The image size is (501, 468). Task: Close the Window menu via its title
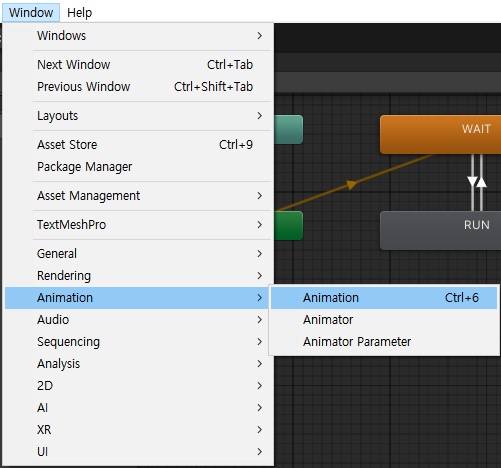(31, 13)
